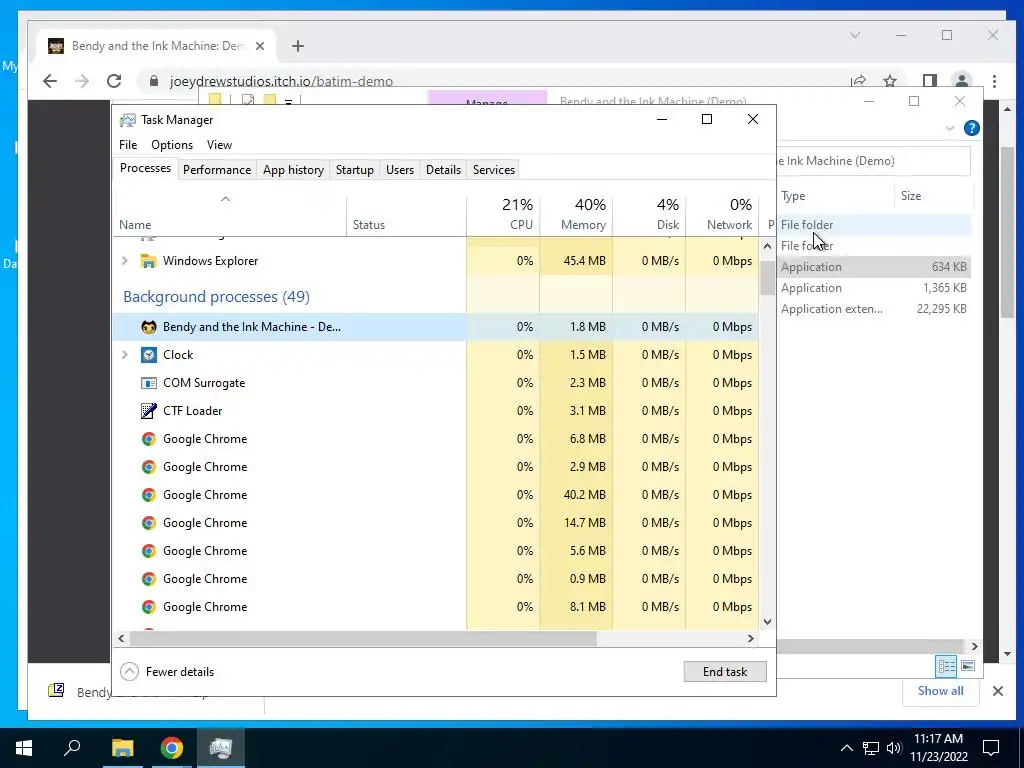Sort processes by Disk column
Image resolution: width=1024 pixels, height=768 pixels.
point(650,214)
